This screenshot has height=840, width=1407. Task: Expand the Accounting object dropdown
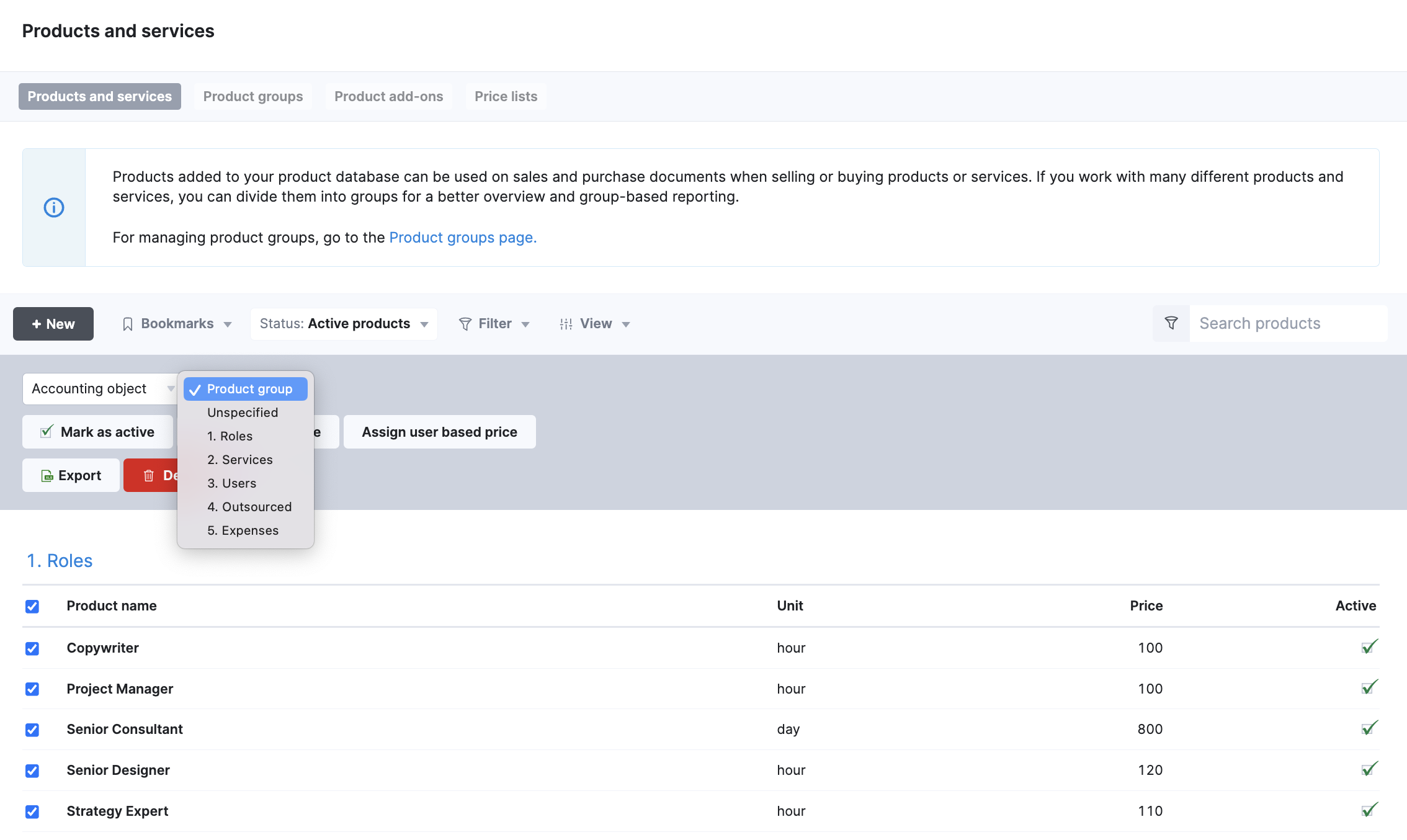tap(100, 388)
